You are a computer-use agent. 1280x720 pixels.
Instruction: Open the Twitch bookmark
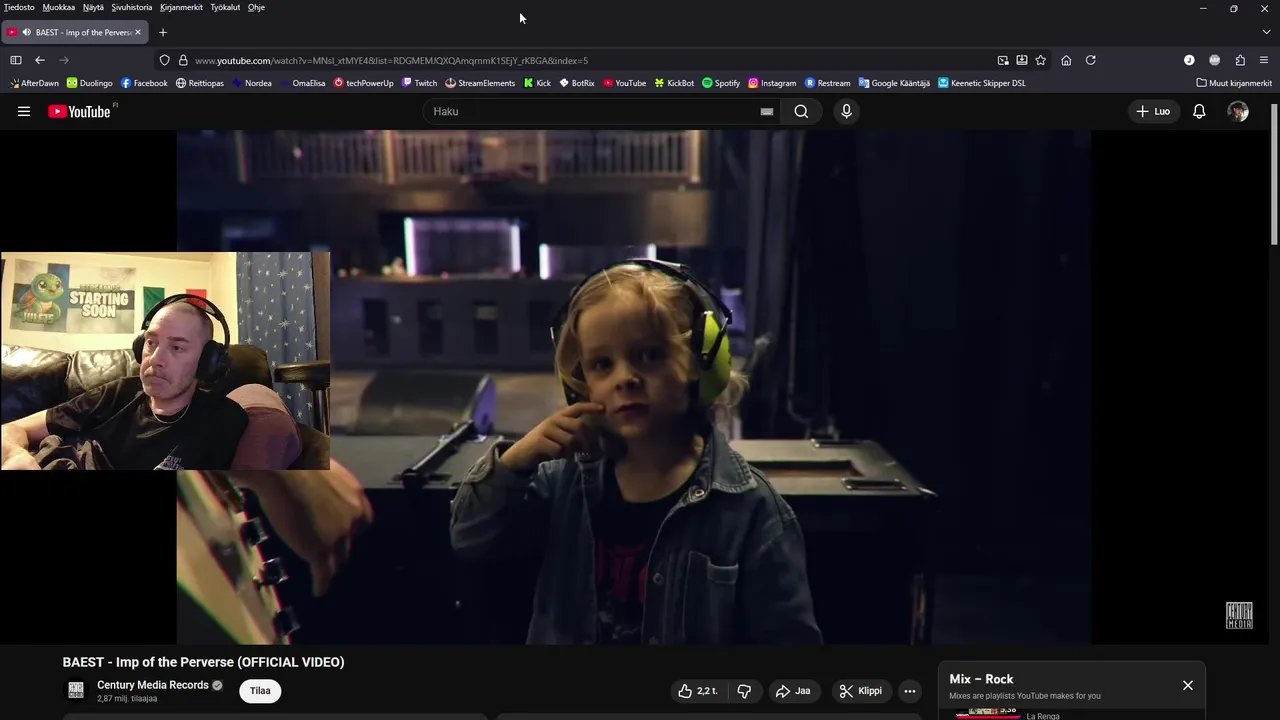coord(419,83)
